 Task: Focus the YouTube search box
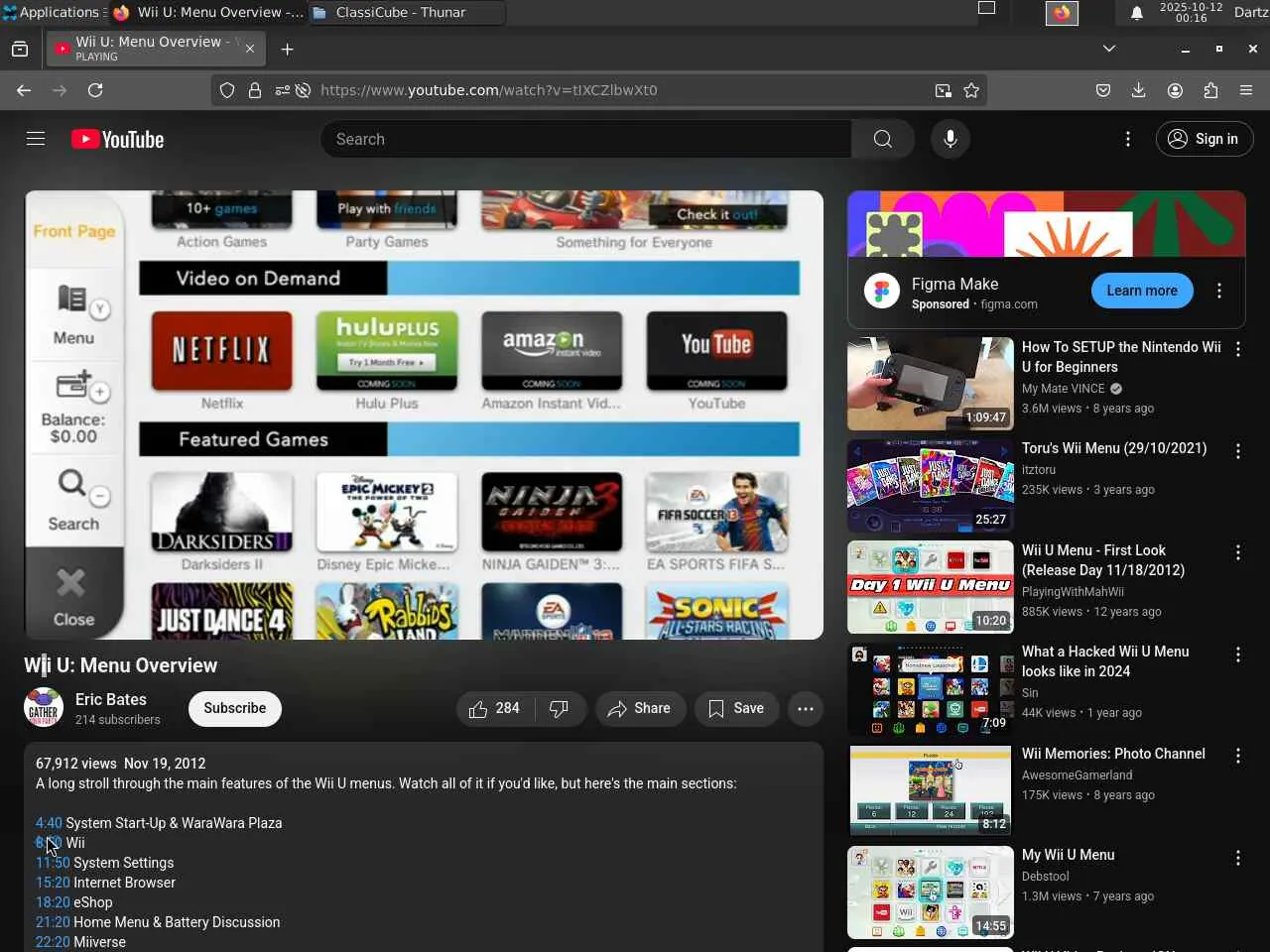[585, 140]
